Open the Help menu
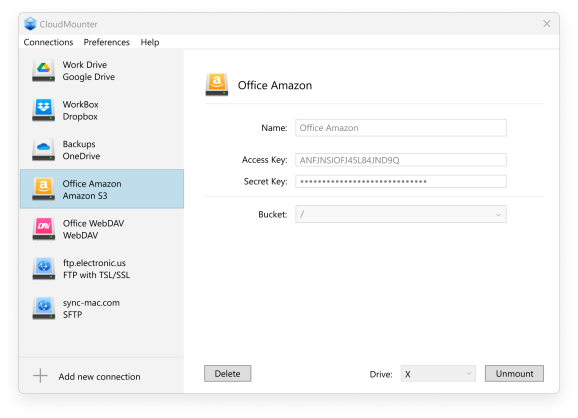 [x=150, y=42]
